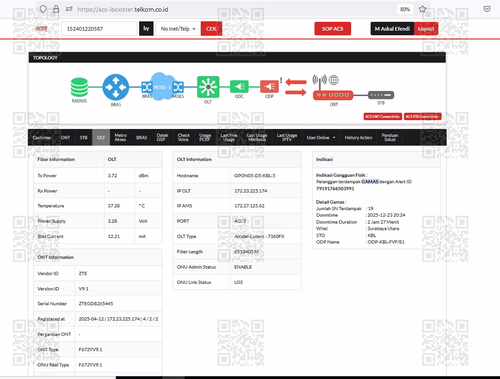This screenshot has height=379, width=500.
Task: Click the ONU Link Status value LOS
Action: [x=238, y=282]
